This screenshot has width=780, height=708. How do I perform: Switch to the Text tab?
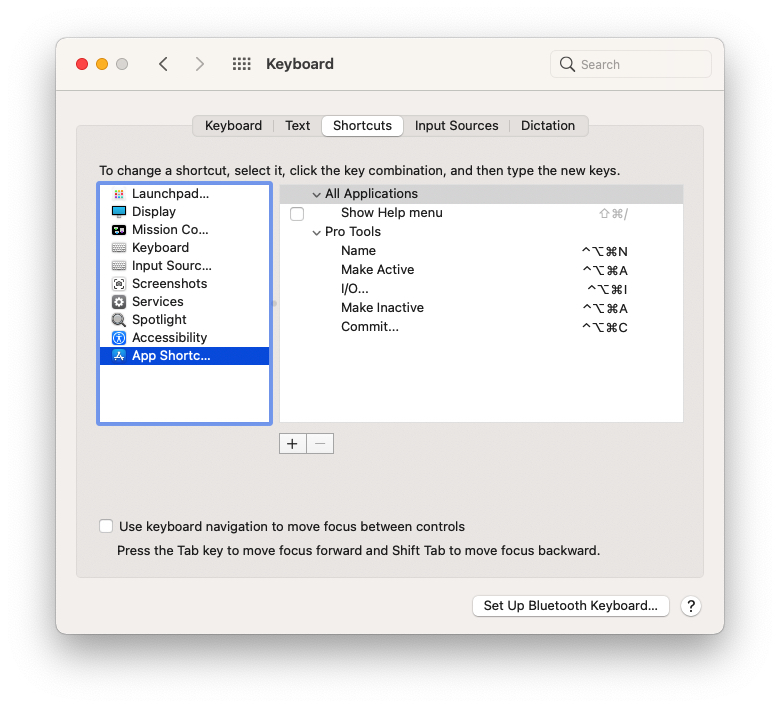tap(297, 126)
